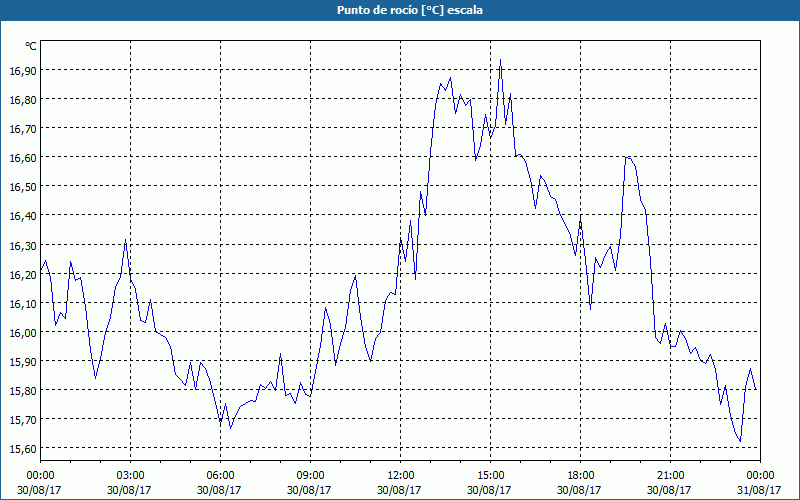Select the 16,00 y-axis value
Screen dimensions: 800x500
click(x=23, y=333)
